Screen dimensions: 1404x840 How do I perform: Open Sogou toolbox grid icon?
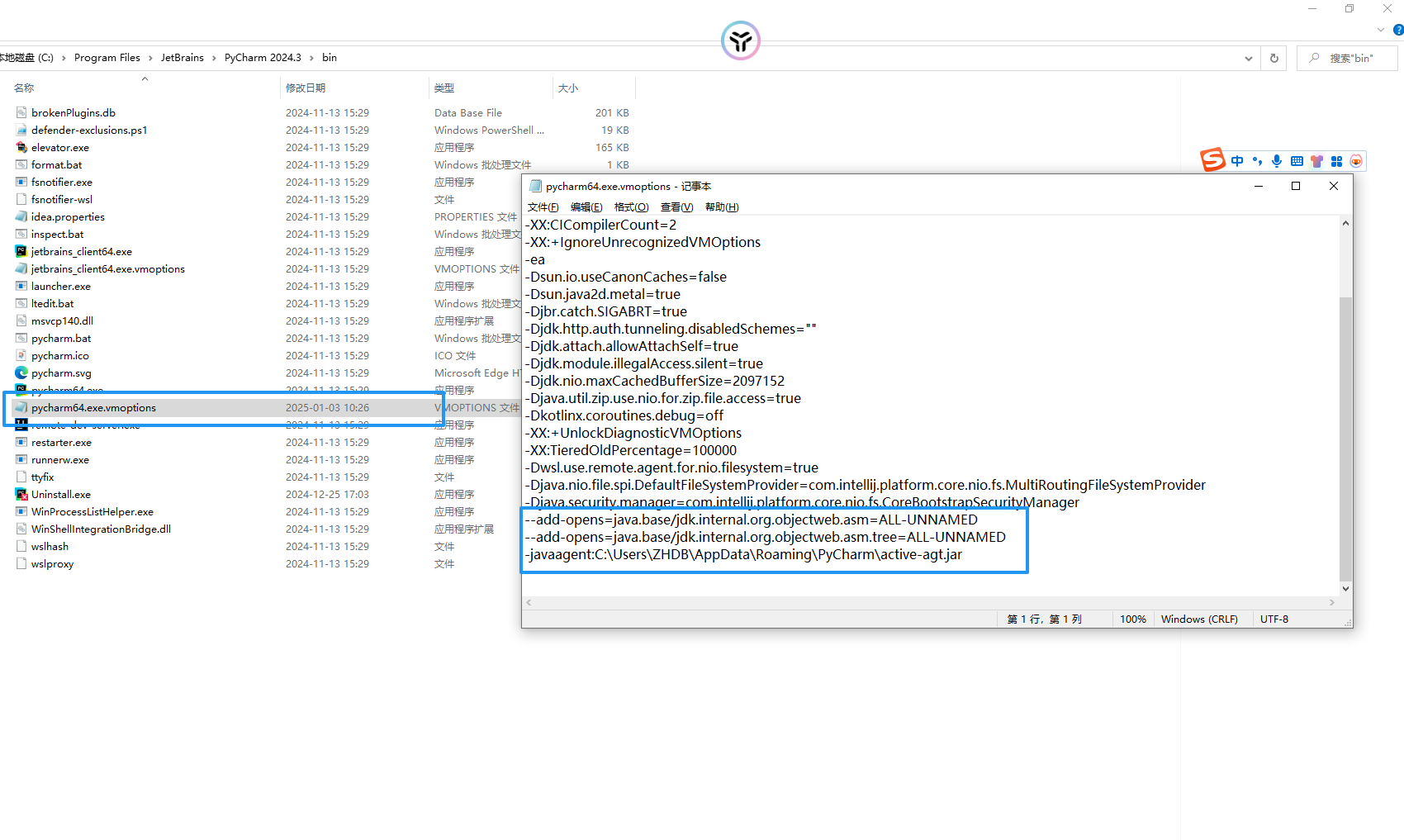pos(1336,161)
